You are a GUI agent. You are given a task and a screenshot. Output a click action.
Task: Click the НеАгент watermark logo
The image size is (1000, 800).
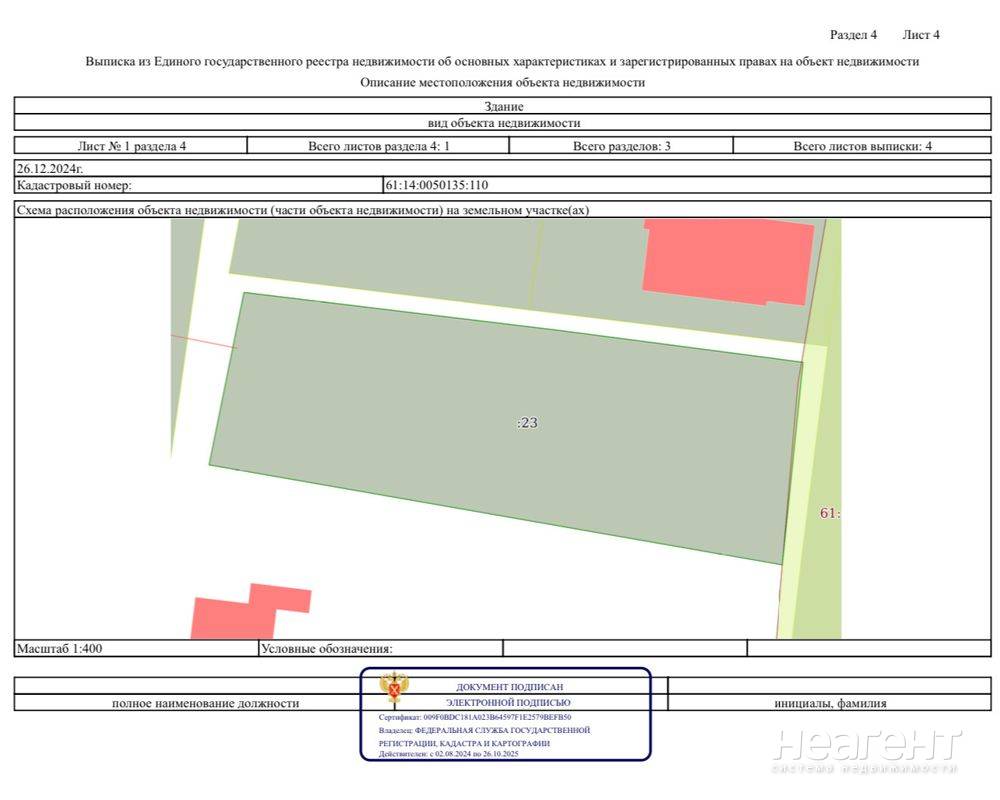coord(866,750)
